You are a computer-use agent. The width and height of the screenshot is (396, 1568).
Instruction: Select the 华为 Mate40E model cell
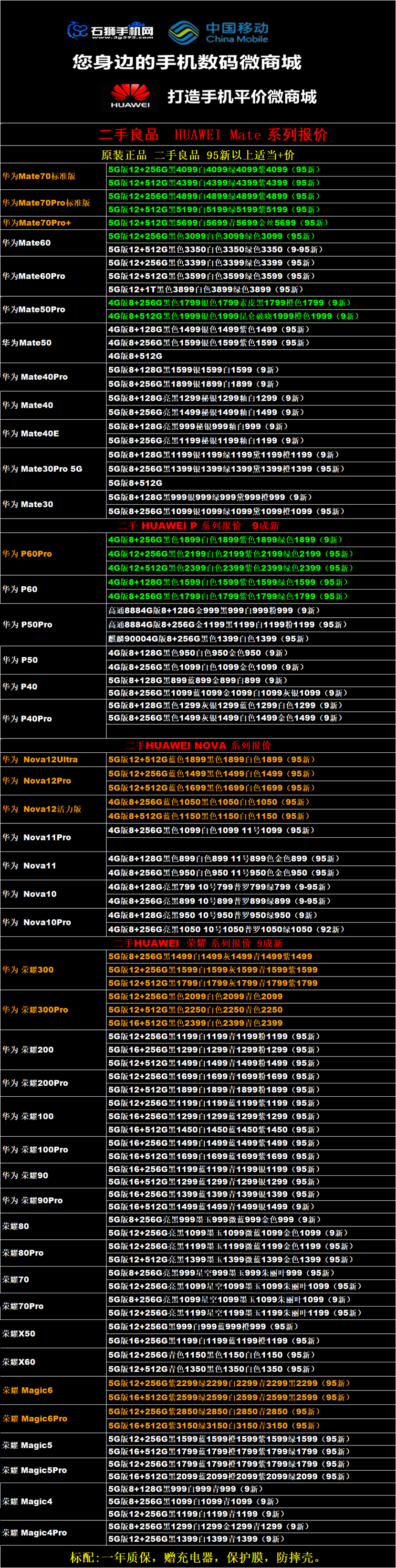click(53, 434)
